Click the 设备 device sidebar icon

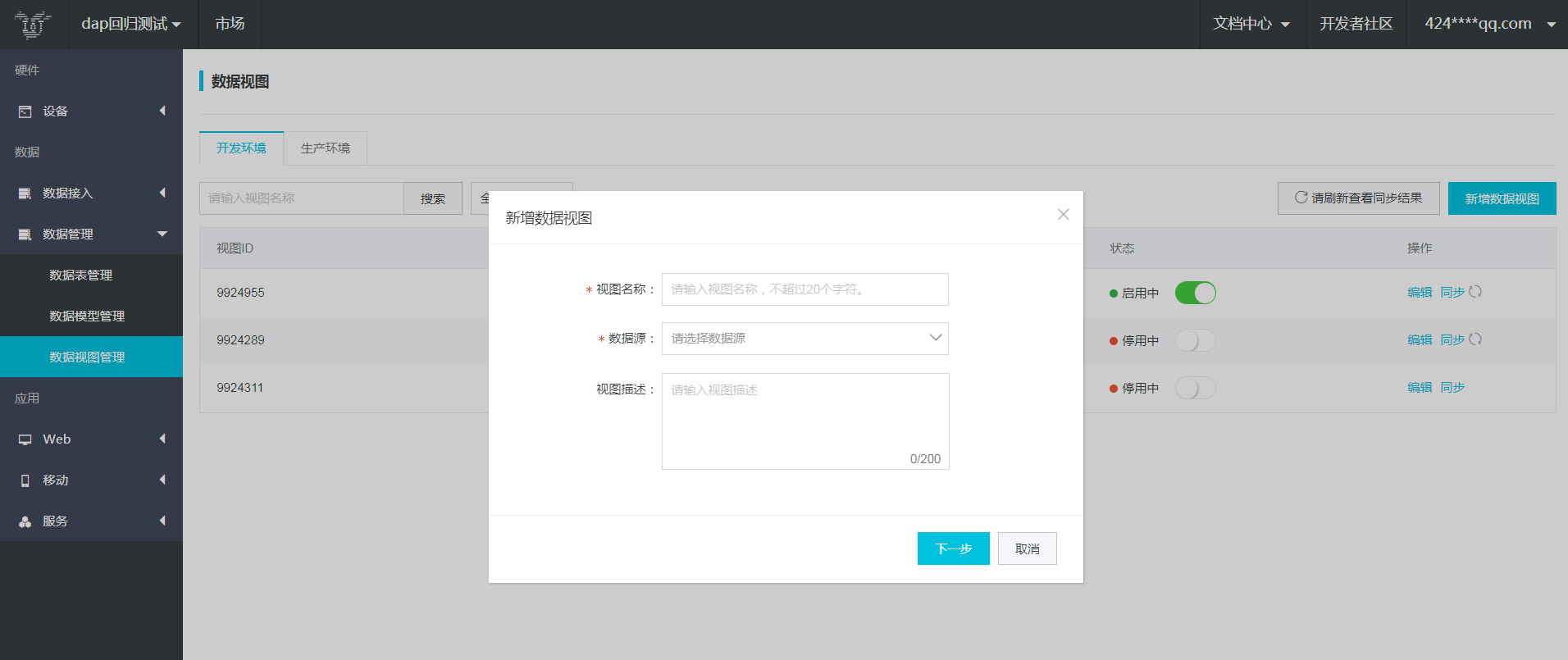[x=25, y=112]
